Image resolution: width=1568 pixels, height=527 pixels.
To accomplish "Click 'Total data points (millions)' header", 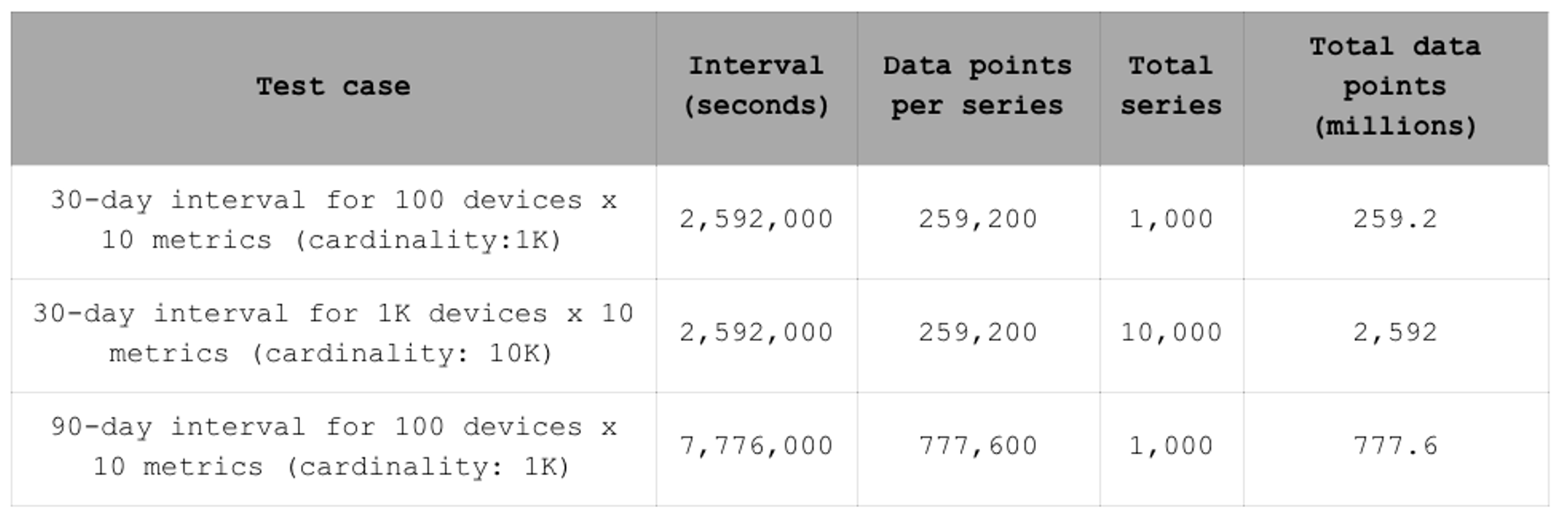I will [x=1395, y=87].
